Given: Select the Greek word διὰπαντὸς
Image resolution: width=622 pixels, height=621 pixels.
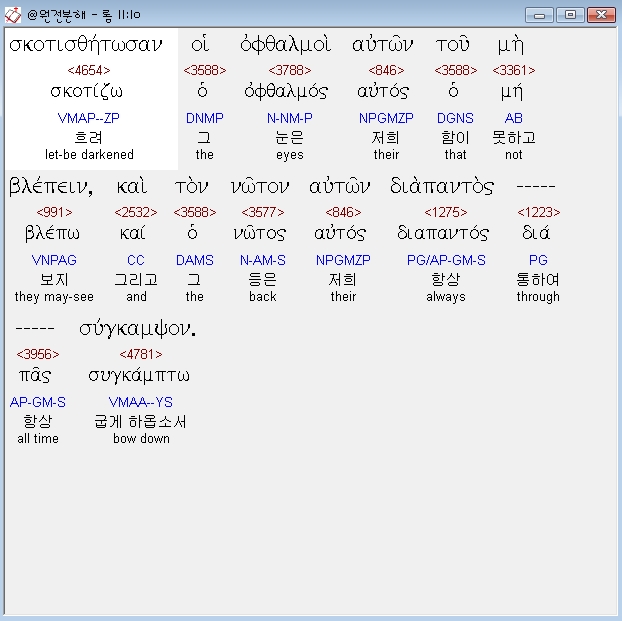Looking at the screenshot, I should [x=442, y=186].
